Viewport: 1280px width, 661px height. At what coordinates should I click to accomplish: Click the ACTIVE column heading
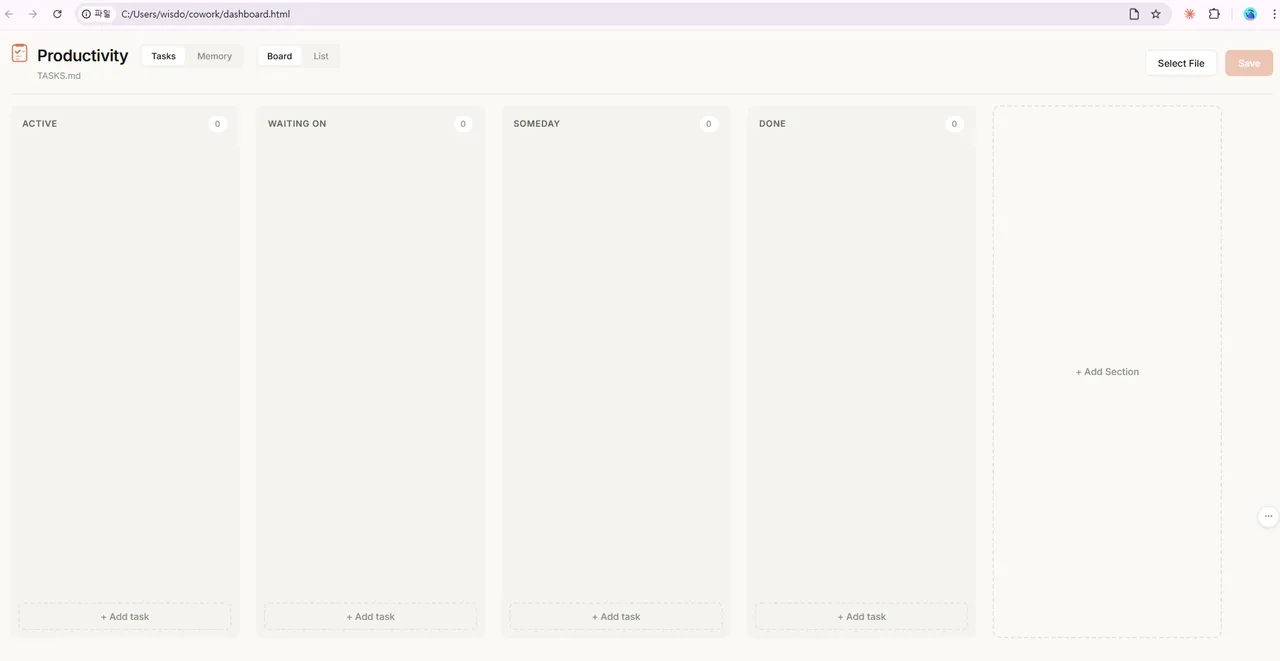40,124
